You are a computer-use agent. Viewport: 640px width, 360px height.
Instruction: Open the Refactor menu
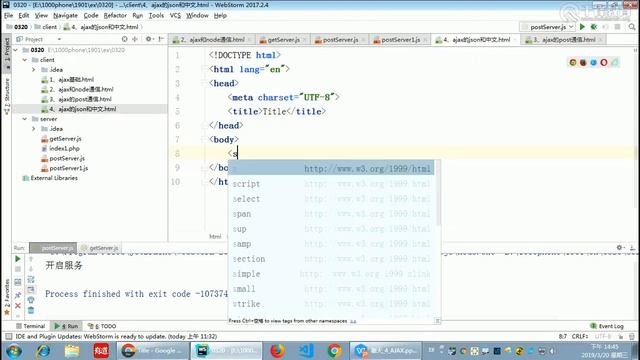115,16
